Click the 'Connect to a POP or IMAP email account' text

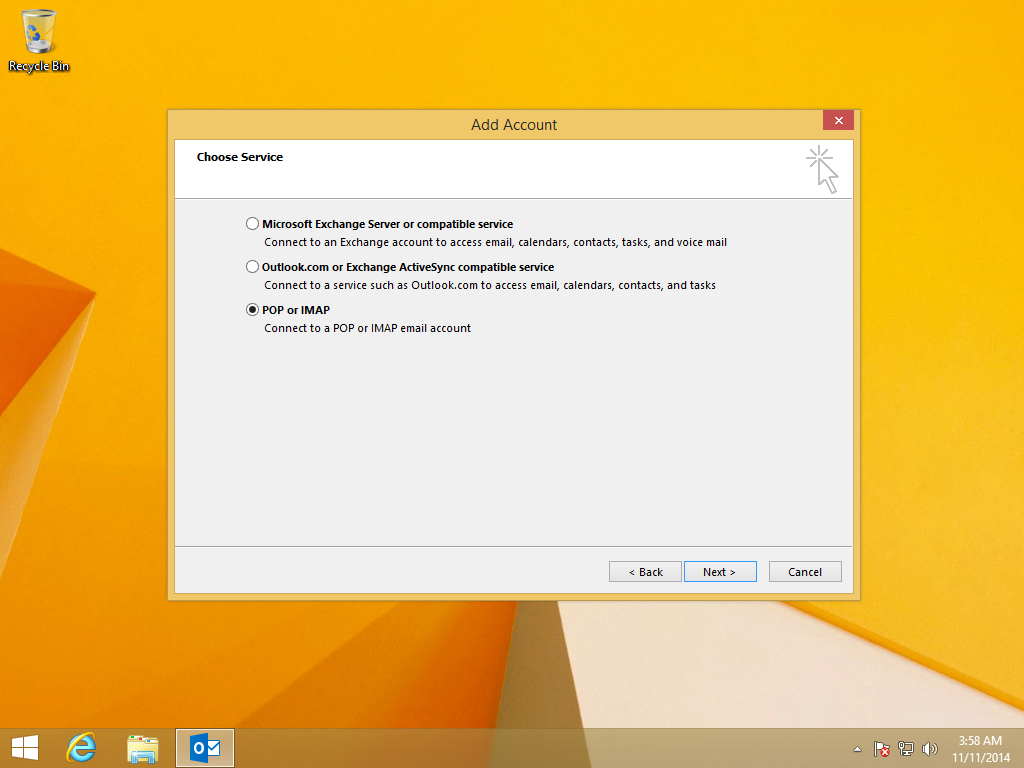[x=367, y=328]
